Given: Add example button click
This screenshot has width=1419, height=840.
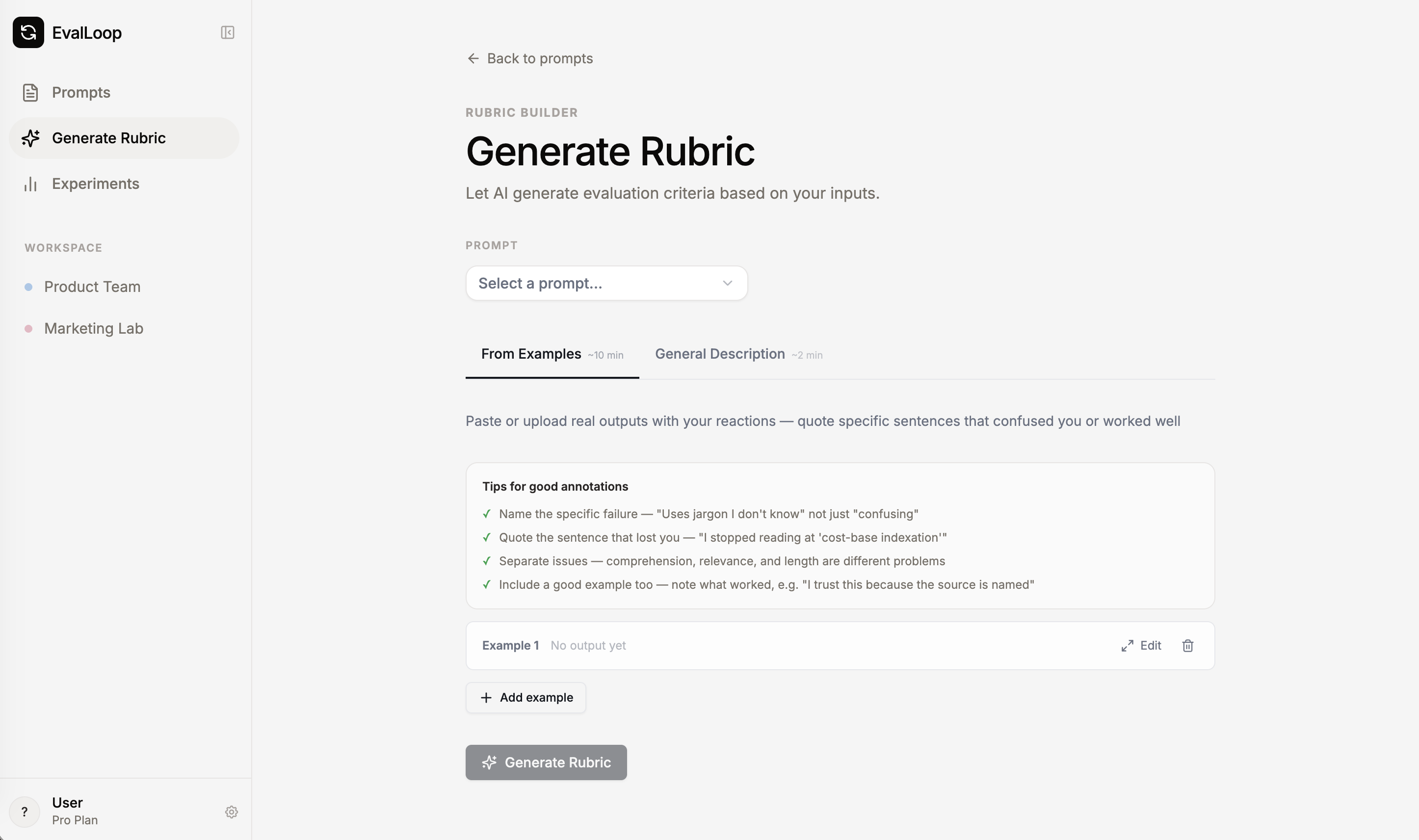Looking at the screenshot, I should click(x=526, y=698).
